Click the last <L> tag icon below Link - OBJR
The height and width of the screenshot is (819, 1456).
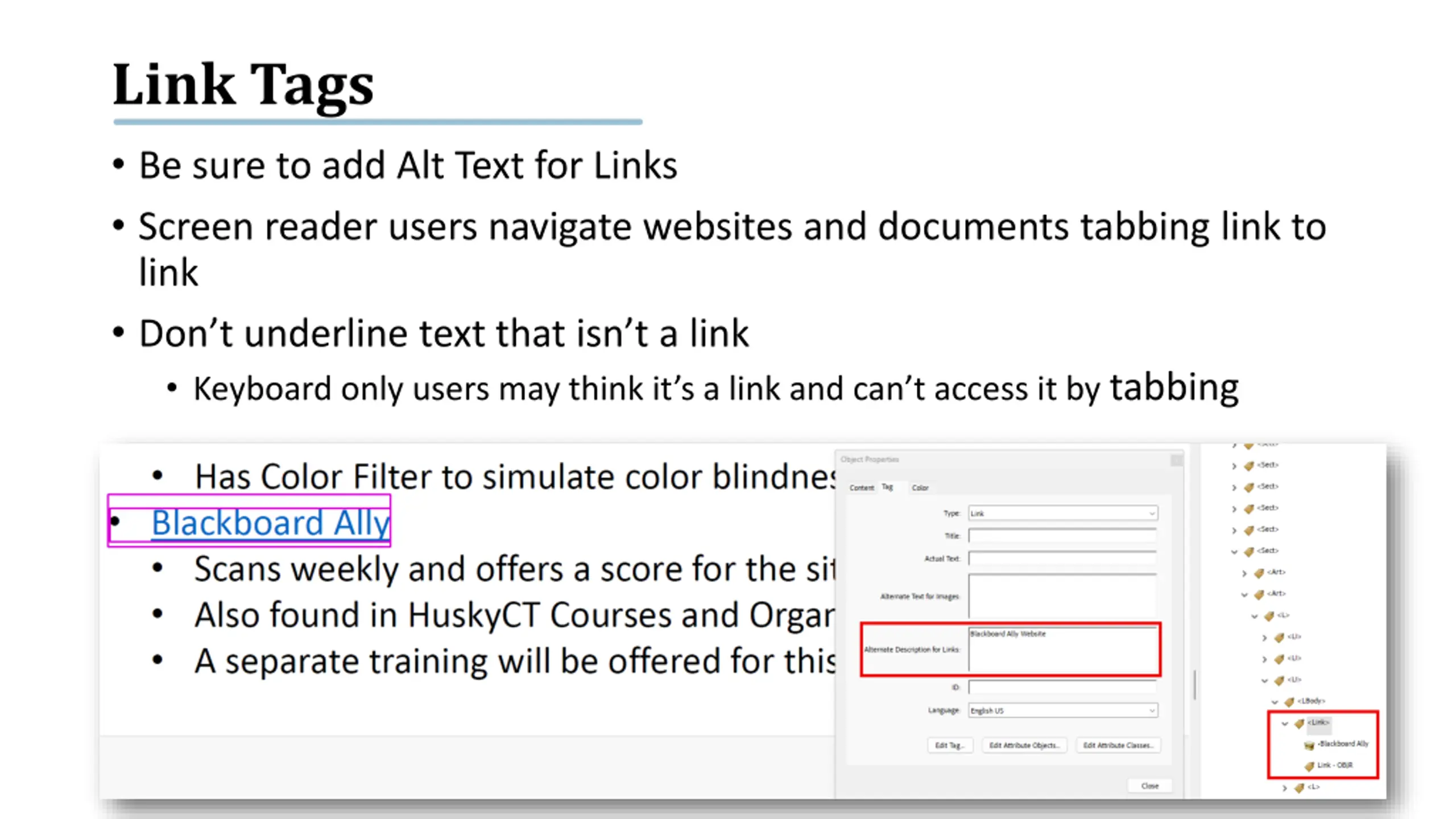(x=1299, y=788)
